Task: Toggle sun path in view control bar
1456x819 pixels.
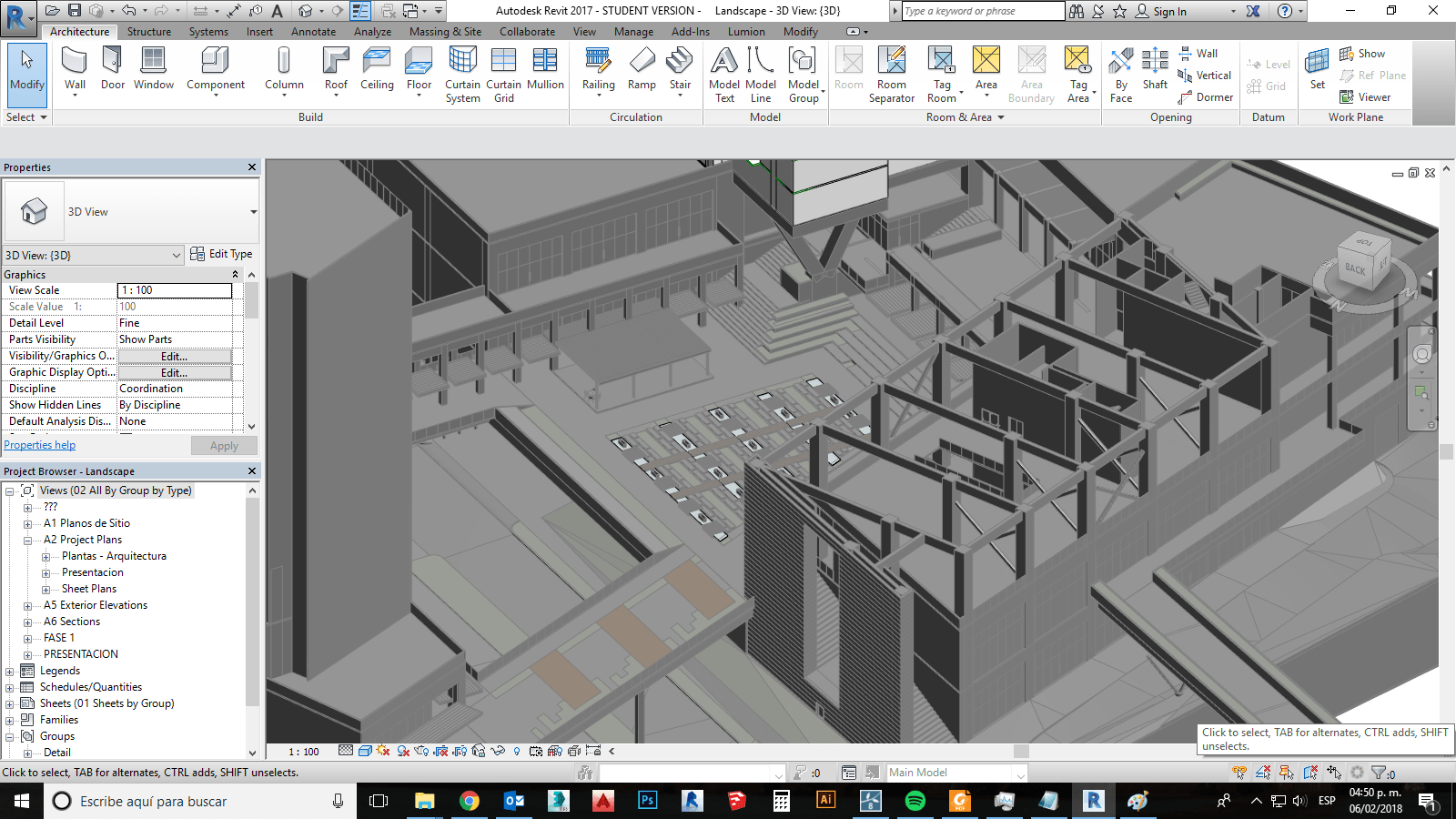Action: tap(383, 752)
